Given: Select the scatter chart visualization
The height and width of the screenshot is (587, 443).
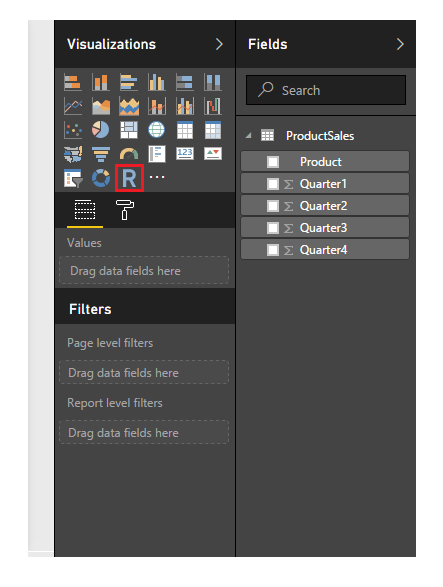Looking at the screenshot, I should click(73, 130).
